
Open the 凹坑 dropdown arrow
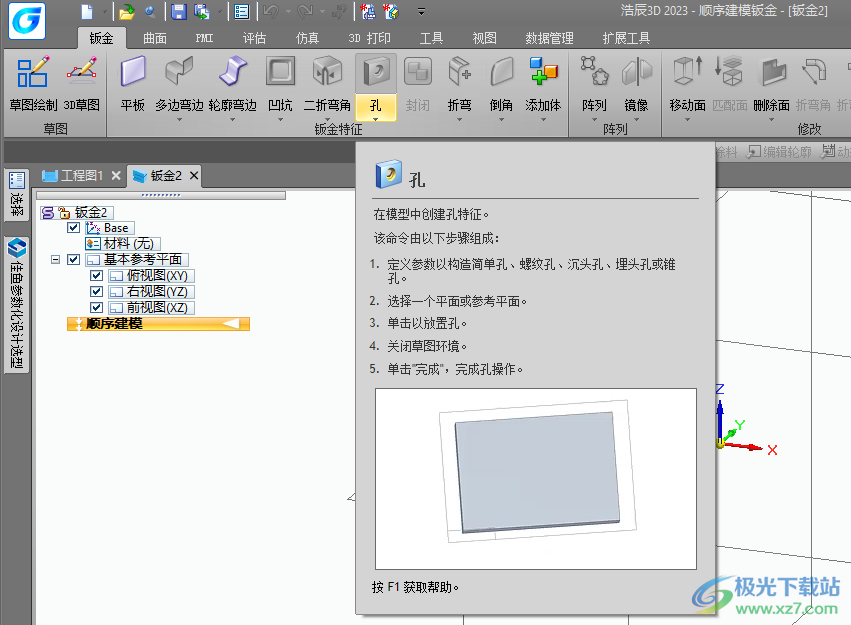[281, 119]
